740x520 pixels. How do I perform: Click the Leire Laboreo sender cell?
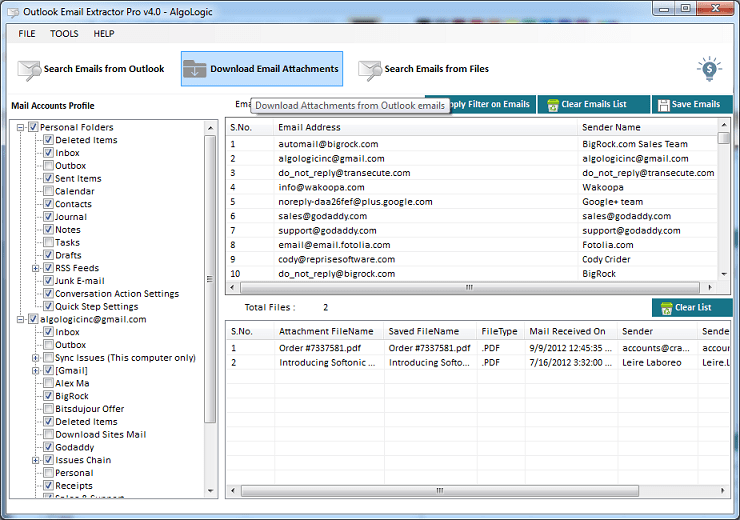pyautogui.click(x=652, y=363)
